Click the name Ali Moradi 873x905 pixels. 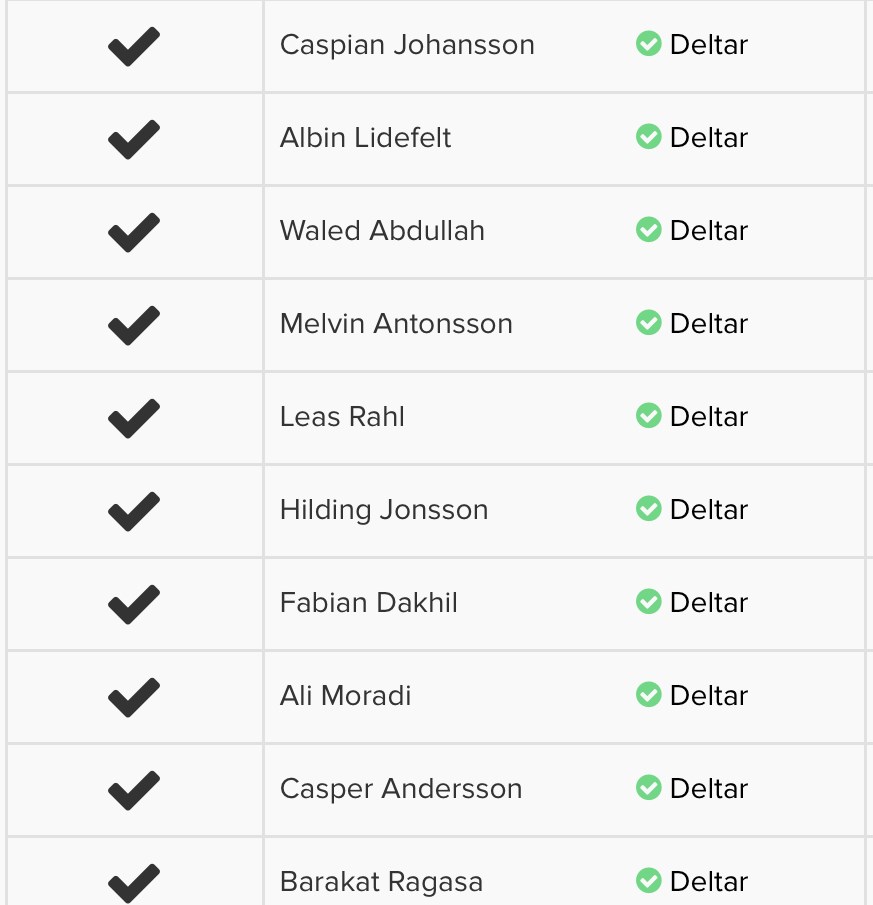(x=346, y=696)
